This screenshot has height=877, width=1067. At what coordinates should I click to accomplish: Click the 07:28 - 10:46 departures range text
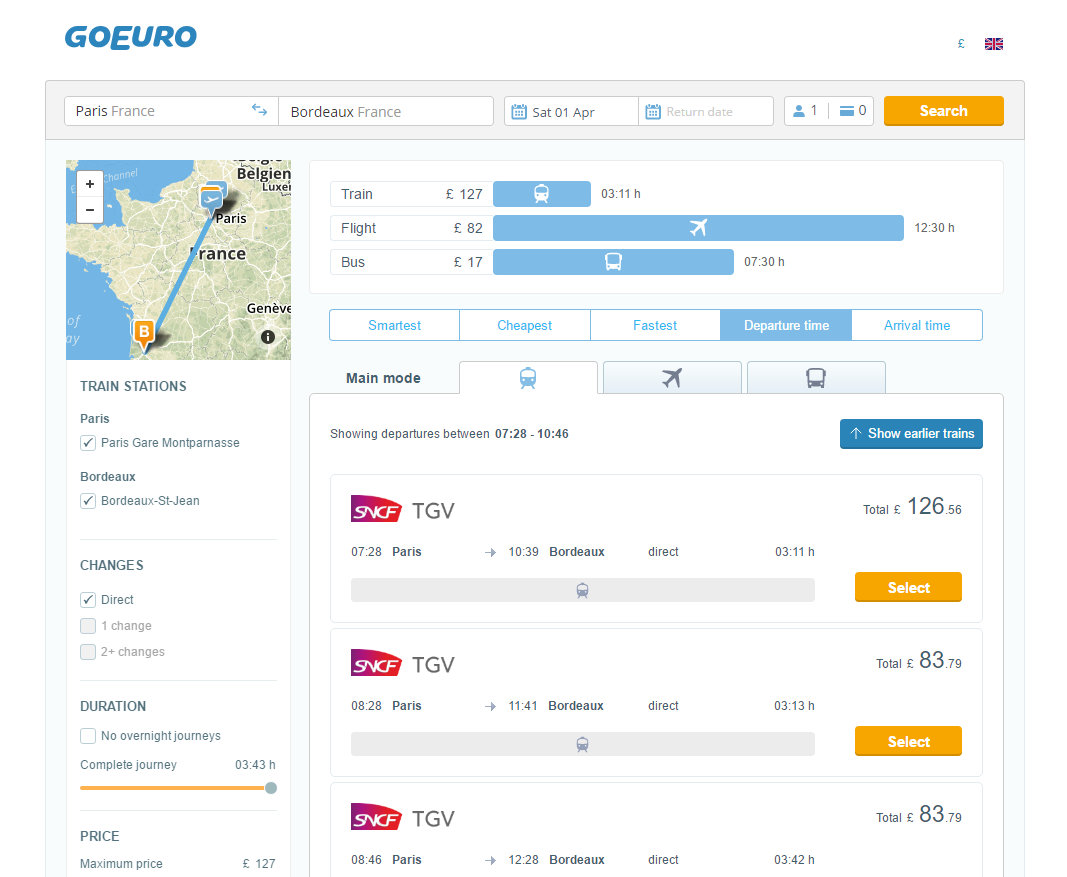531,433
